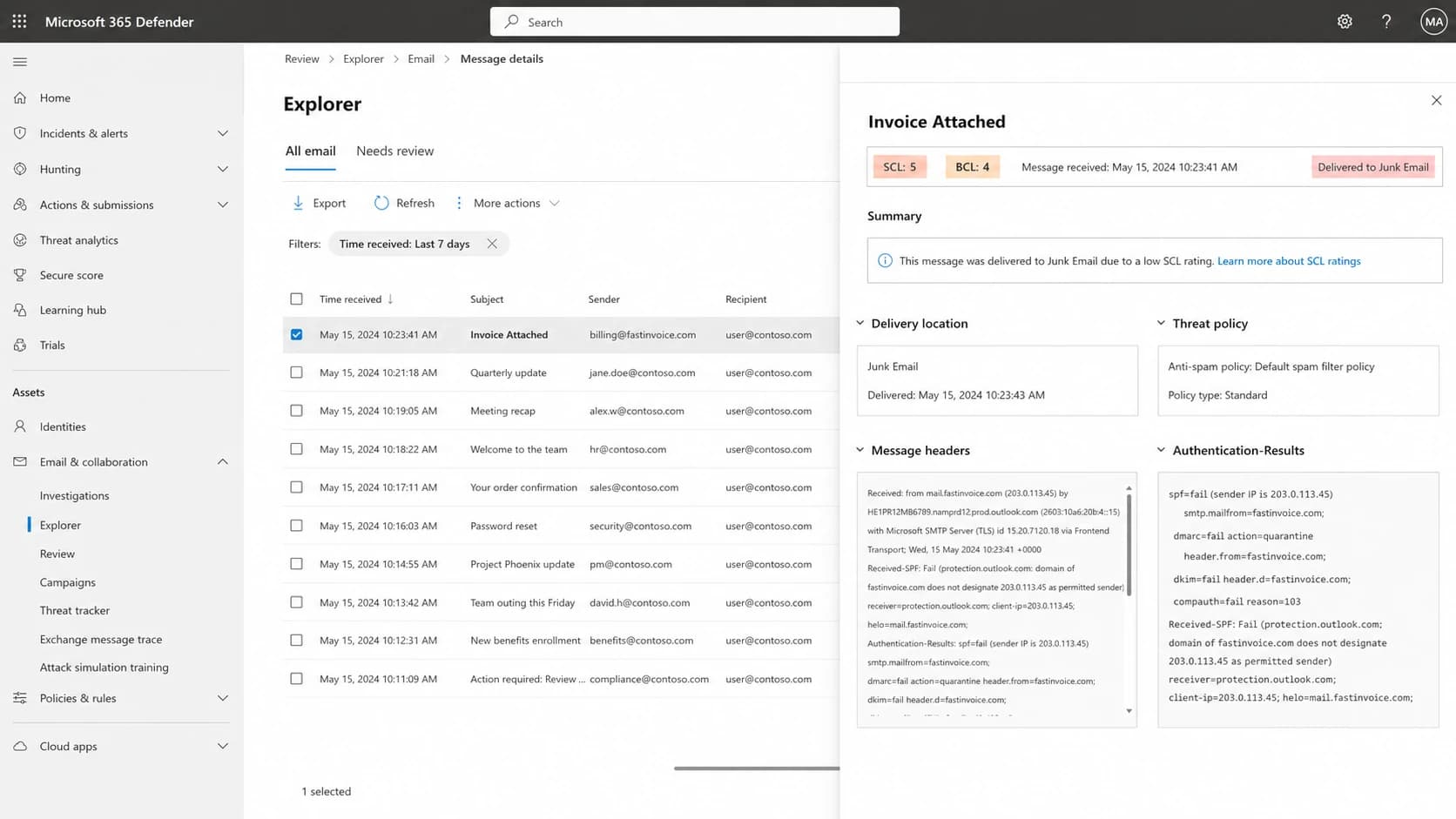Open Exchange message trace
Screen dimensions: 1456x819
pyautogui.click(x=101, y=639)
